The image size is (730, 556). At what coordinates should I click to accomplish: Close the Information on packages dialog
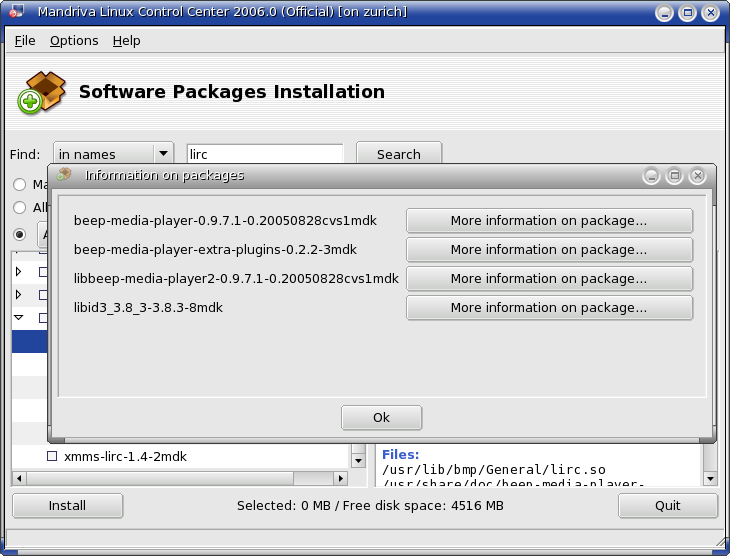point(697,176)
